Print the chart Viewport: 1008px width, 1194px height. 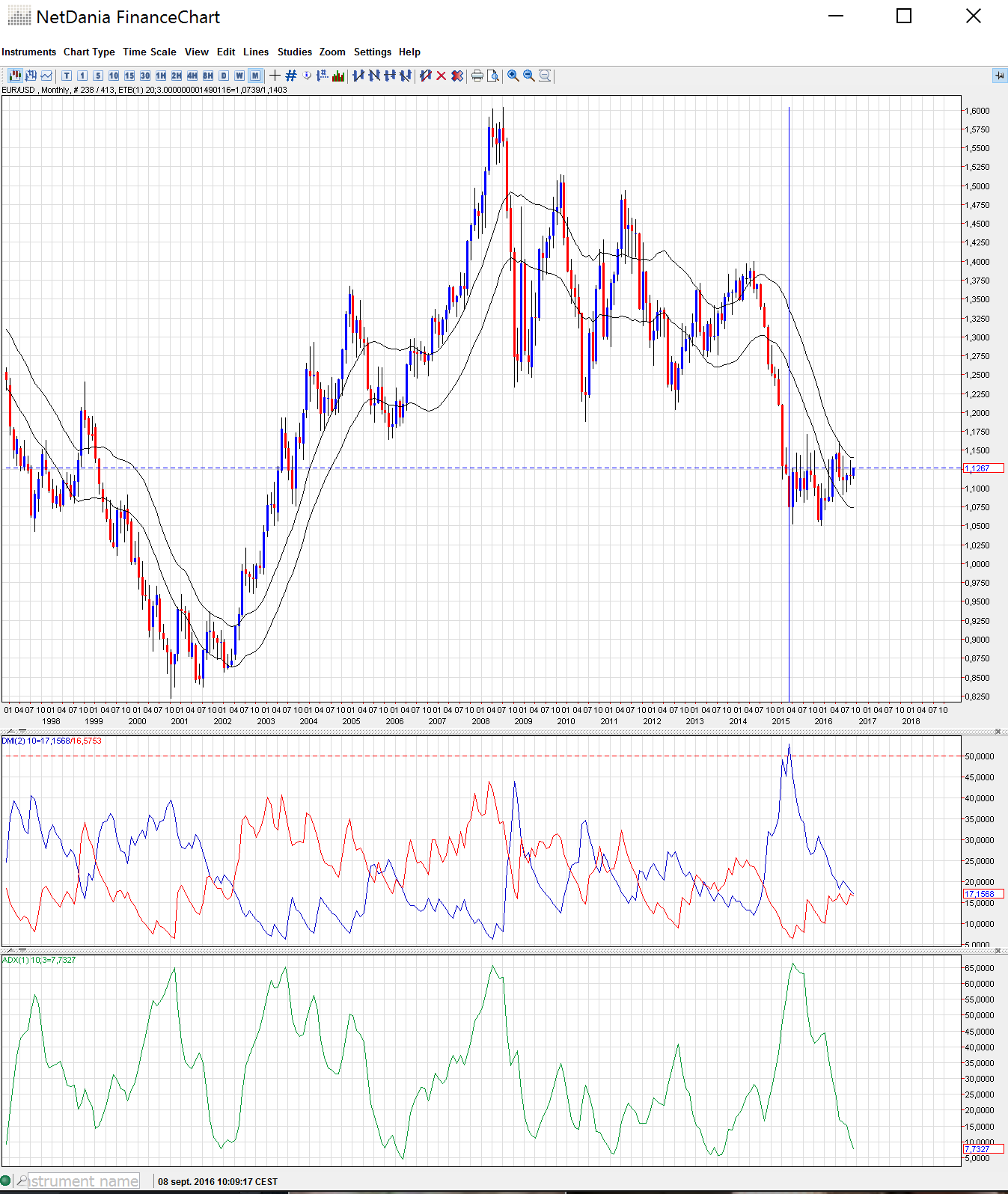[x=477, y=76]
